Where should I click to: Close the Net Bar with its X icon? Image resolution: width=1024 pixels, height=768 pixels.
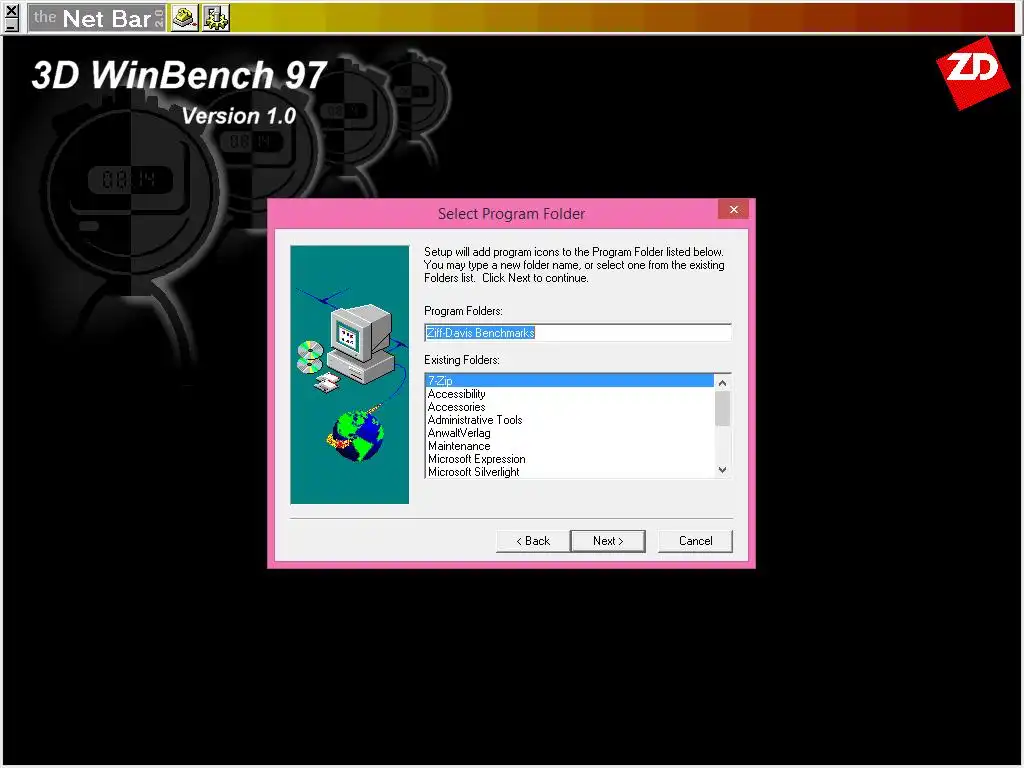click(11, 10)
